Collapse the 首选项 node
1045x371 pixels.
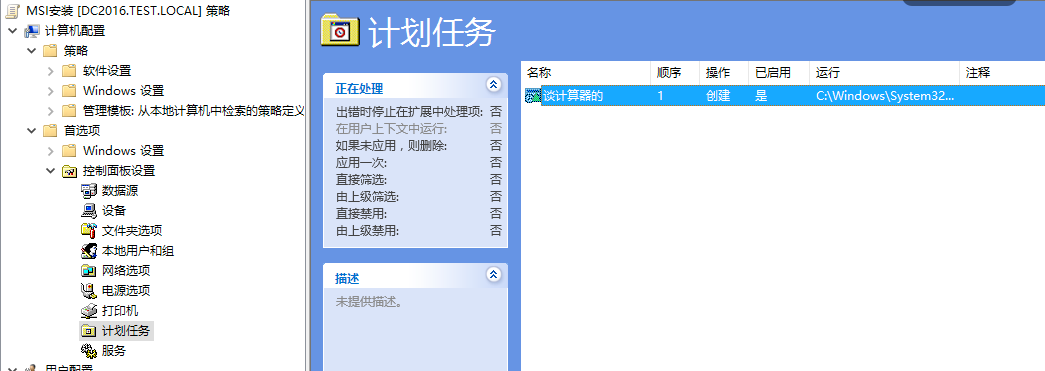[x=31, y=131]
